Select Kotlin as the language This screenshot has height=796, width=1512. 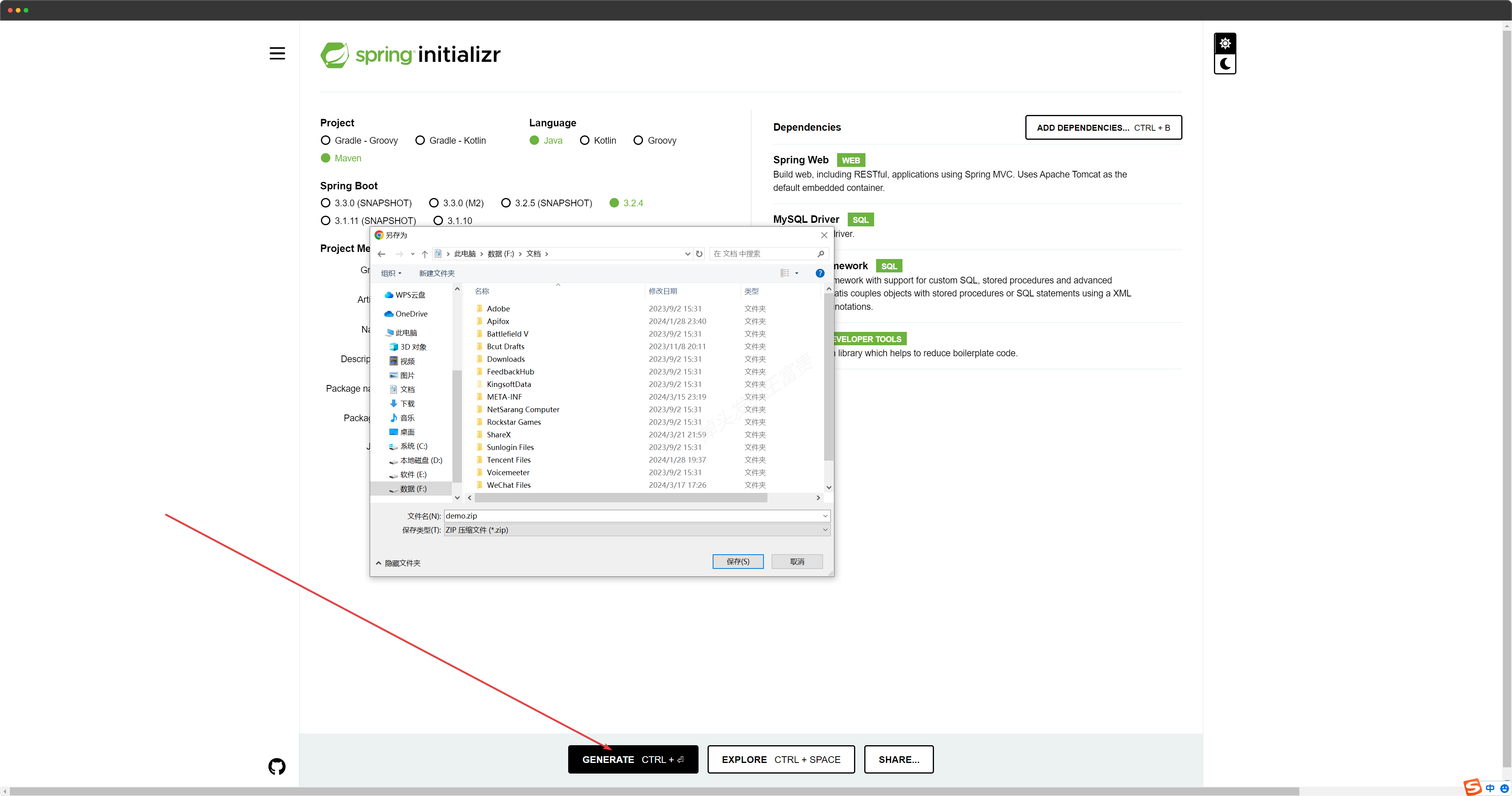point(585,140)
